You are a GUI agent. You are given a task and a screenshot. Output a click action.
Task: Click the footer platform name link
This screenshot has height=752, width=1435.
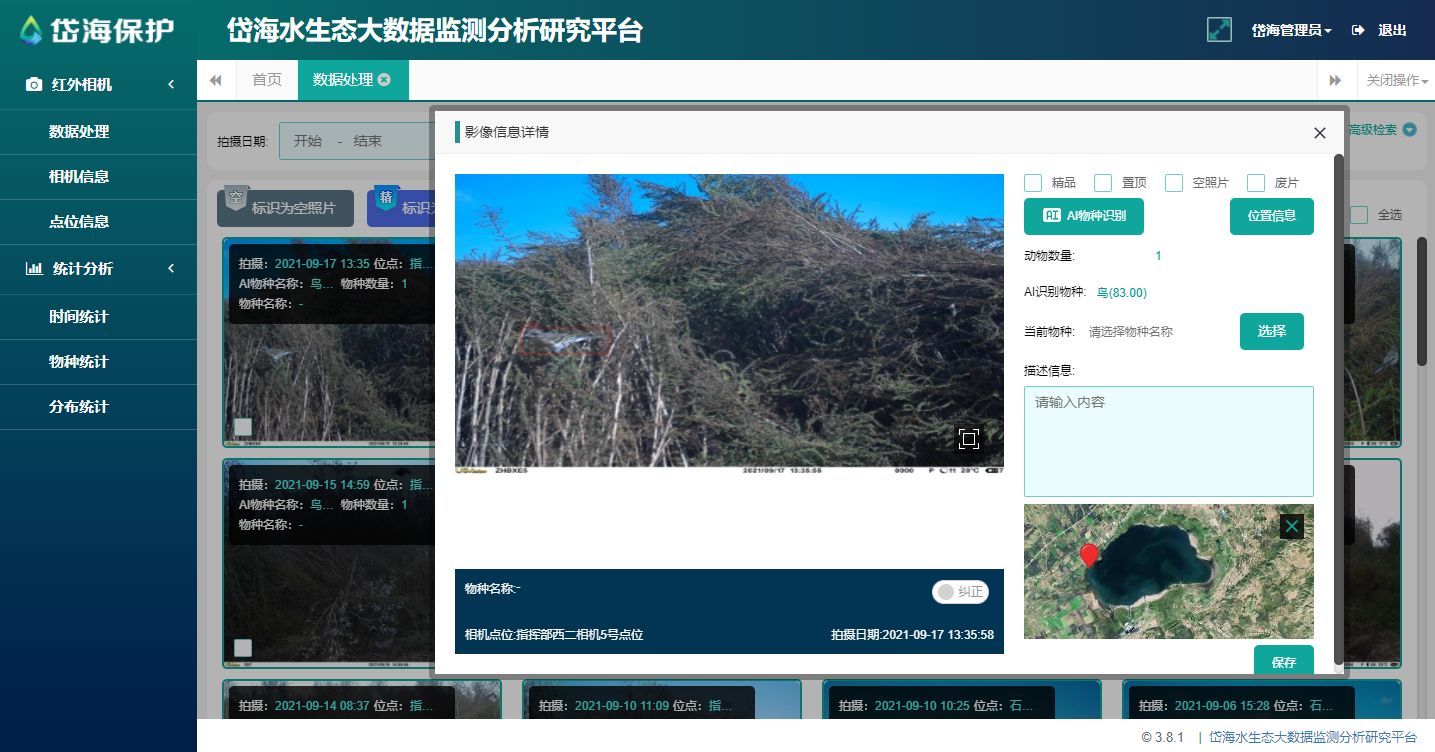(1313, 737)
